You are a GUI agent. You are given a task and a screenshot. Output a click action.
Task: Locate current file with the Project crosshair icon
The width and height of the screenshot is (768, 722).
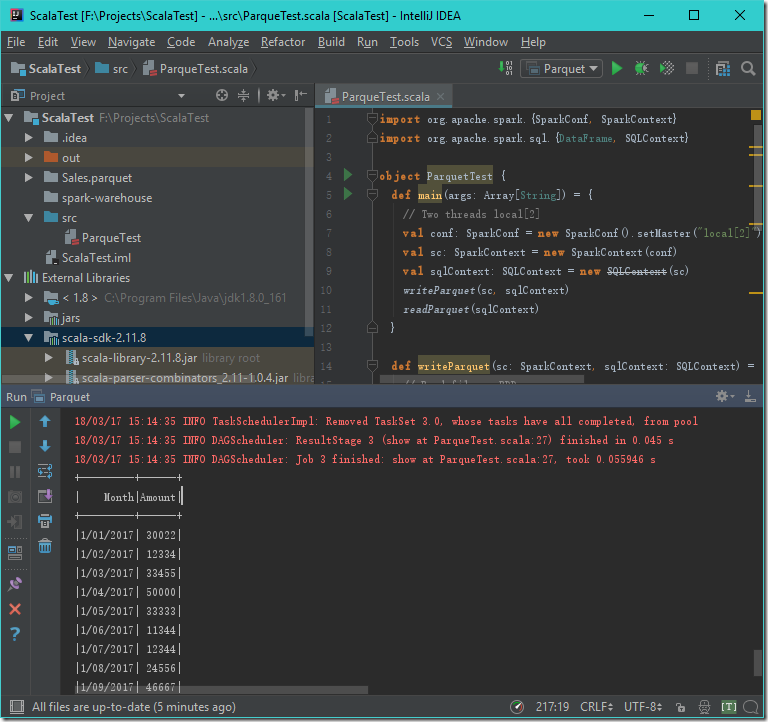point(222,96)
